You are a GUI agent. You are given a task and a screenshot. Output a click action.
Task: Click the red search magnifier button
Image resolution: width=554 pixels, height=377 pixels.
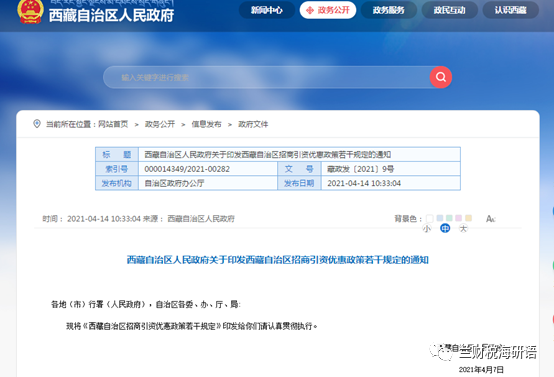click(x=441, y=77)
